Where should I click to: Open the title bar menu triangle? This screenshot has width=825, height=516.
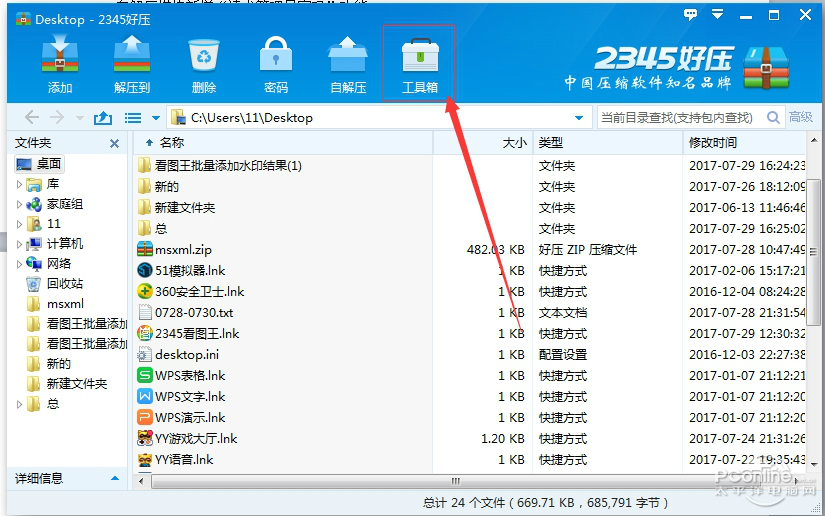717,14
